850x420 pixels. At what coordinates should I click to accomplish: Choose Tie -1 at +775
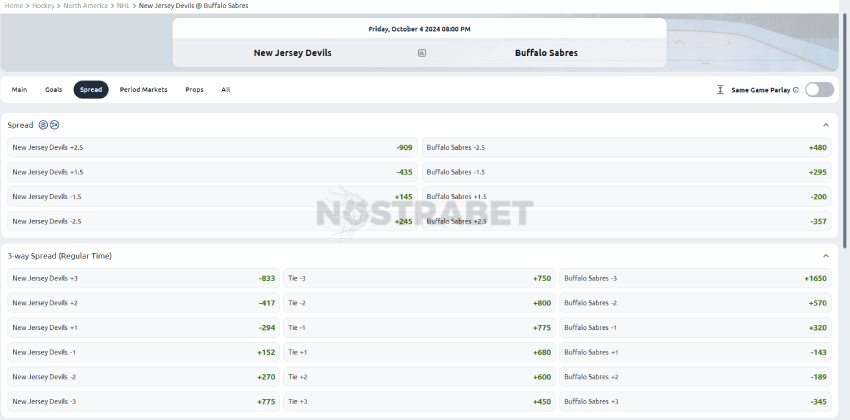coord(420,328)
